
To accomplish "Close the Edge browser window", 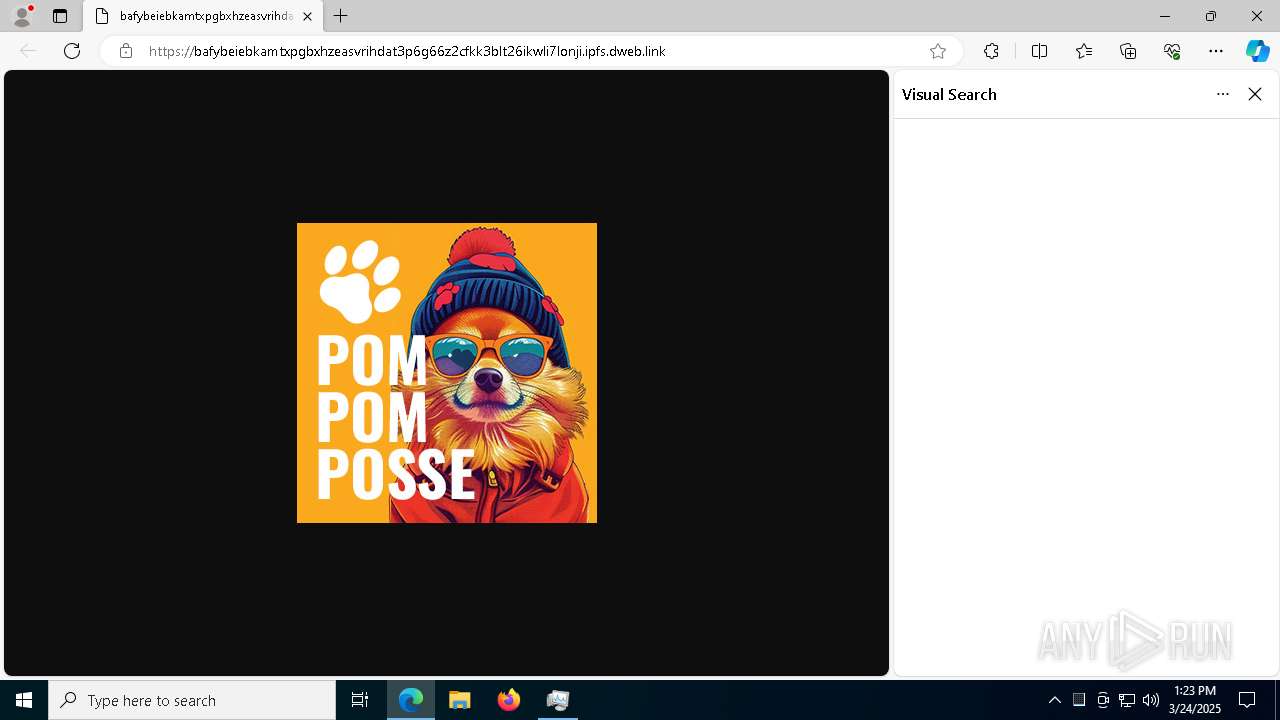I will pos(1257,16).
